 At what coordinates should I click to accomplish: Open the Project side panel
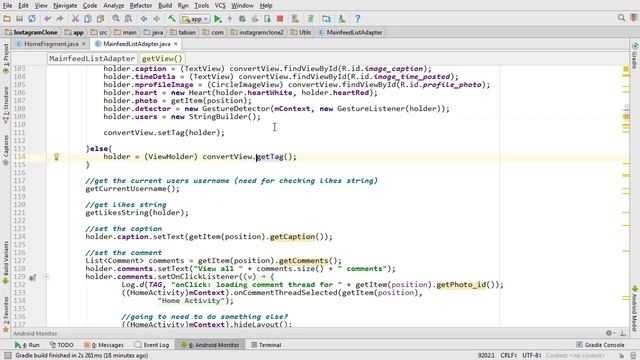click(6, 59)
